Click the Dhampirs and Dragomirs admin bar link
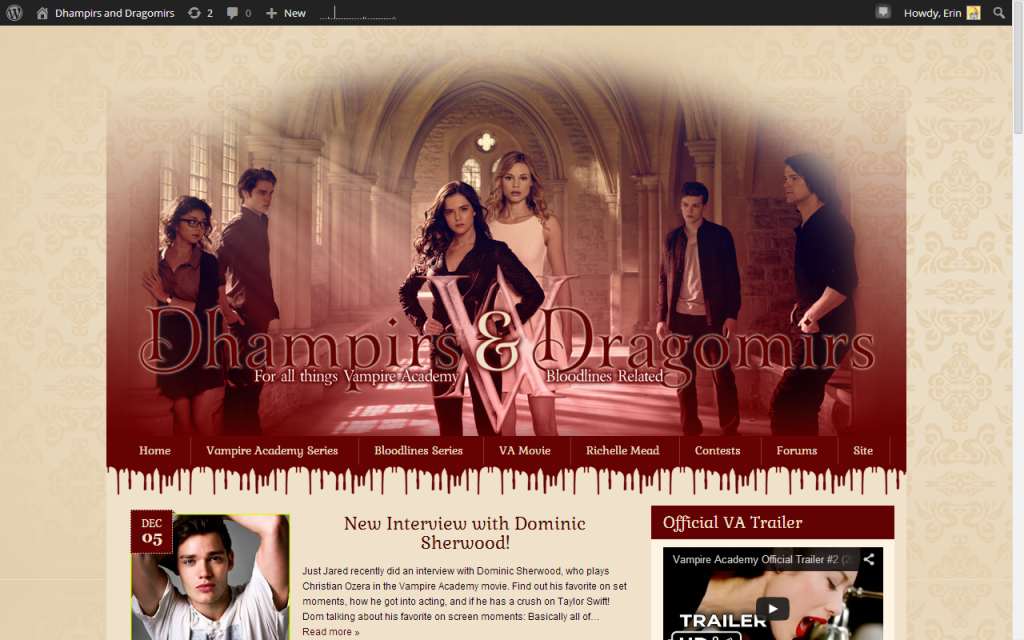Image resolution: width=1024 pixels, height=640 pixels. (114, 13)
